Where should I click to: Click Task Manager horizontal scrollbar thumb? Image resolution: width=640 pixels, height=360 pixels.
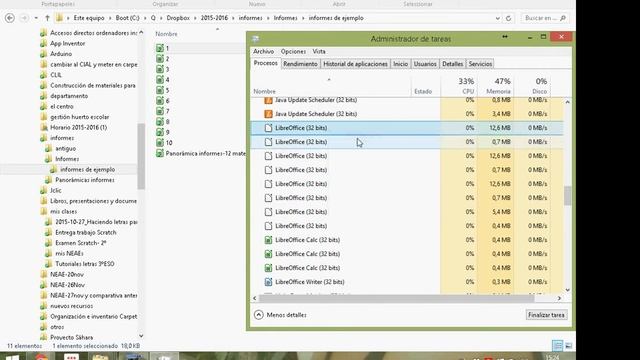pyautogui.click(x=396, y=298)
